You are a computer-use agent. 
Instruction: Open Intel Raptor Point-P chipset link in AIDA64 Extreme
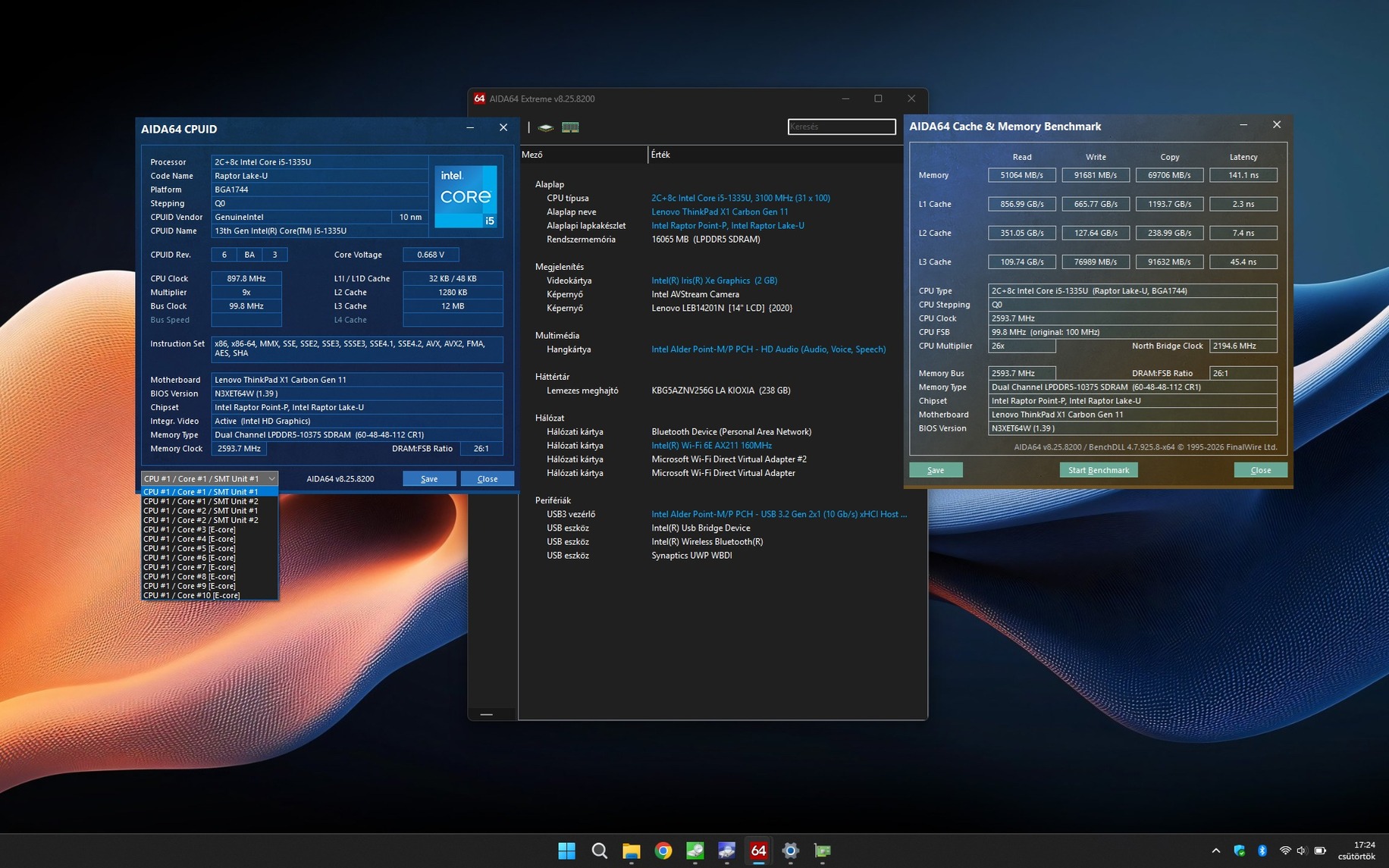pyautogui.click(x=728, y=225)
